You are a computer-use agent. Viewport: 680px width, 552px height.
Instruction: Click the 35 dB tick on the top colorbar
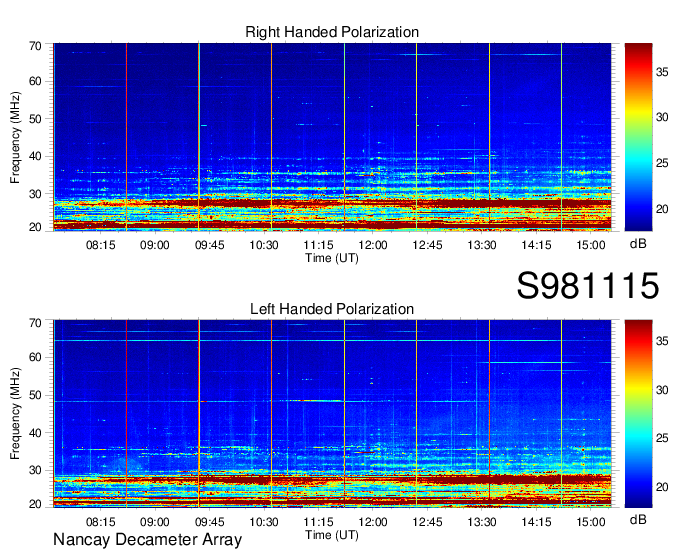tap(662, 72)
